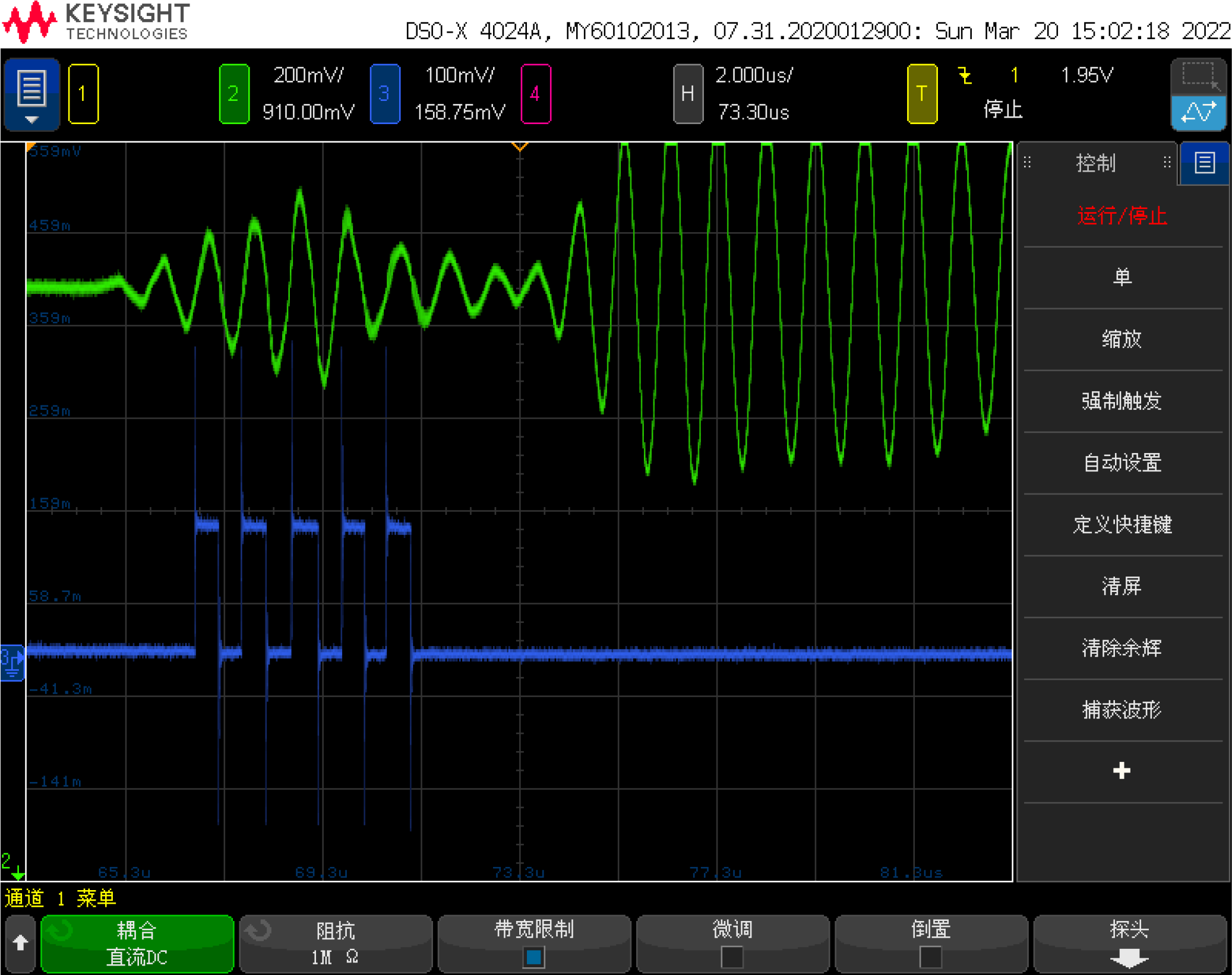Select the zoom rectangle icon top right
This screenshot has width=1232, height=975.
[x=1198, y=75]
